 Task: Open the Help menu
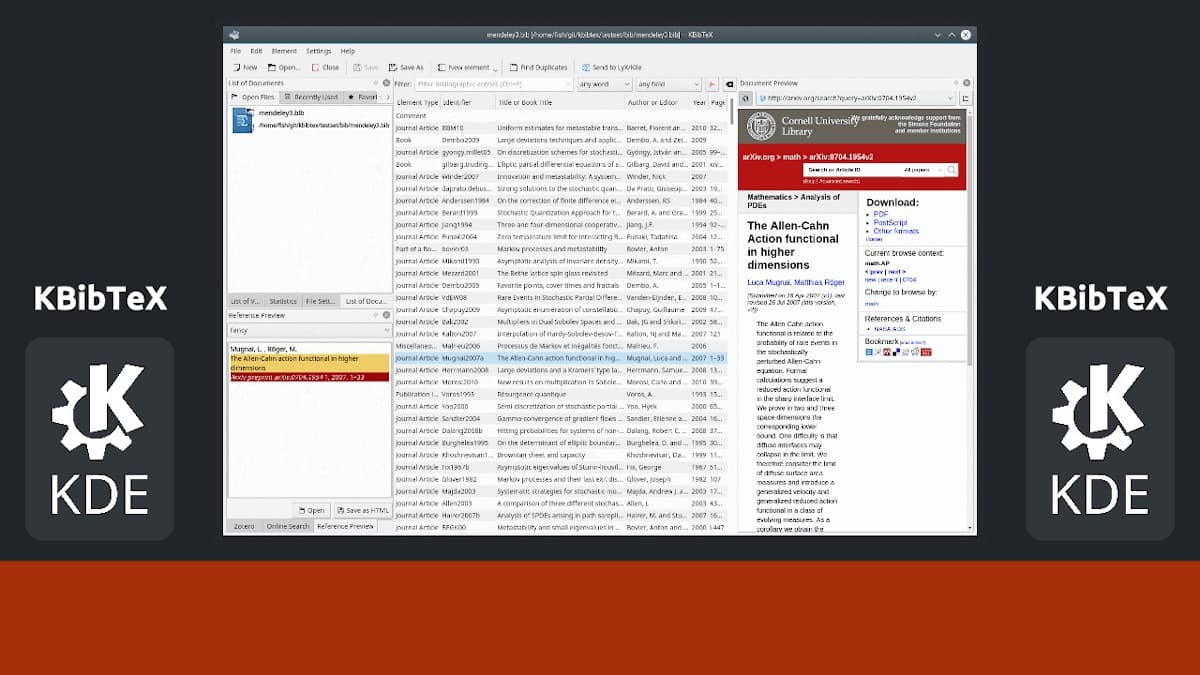[347, 51]
